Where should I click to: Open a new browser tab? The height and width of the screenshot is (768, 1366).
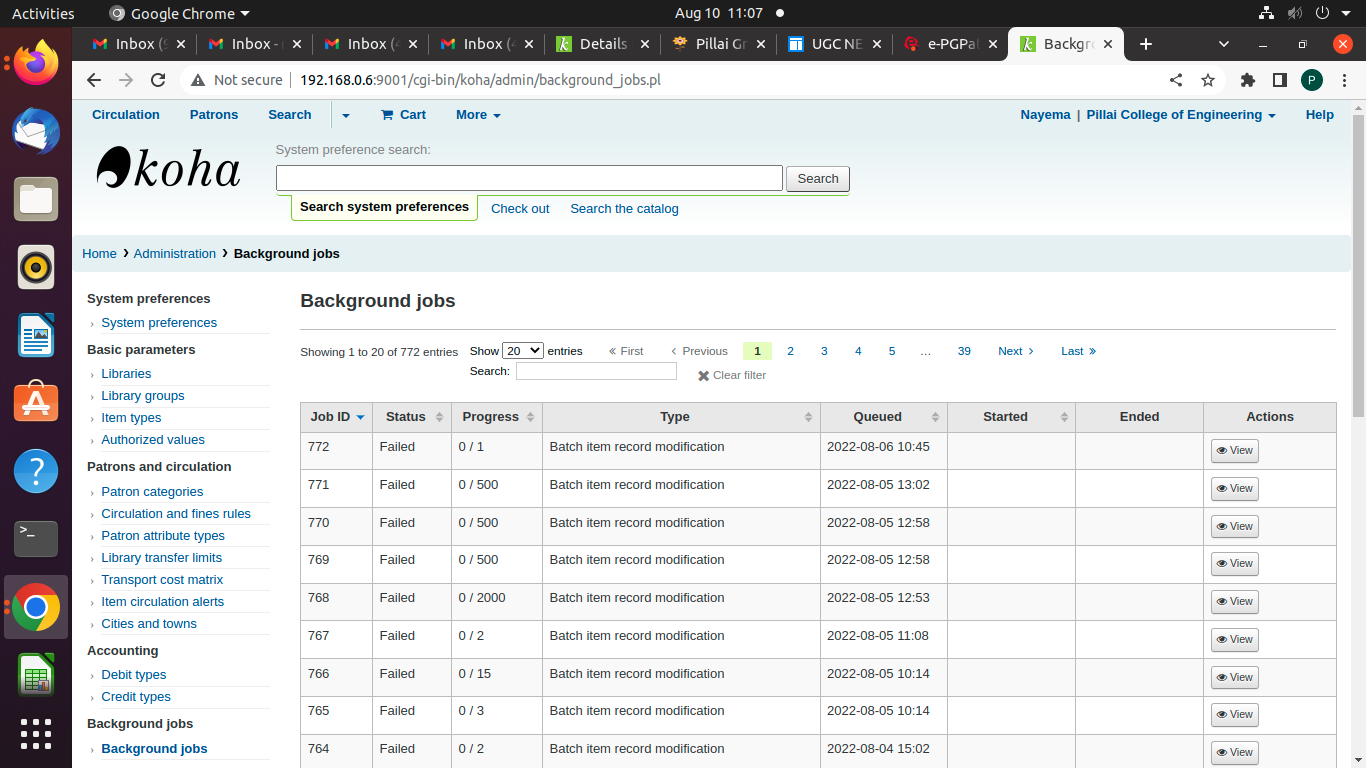point(1146,44)
